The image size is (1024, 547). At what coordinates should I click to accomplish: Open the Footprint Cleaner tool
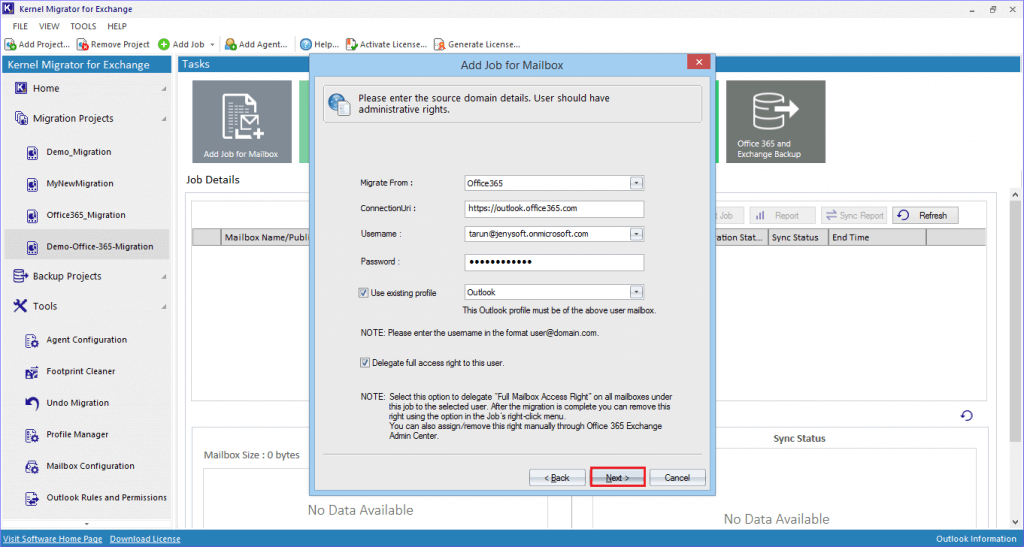click(x=80, y=371)
